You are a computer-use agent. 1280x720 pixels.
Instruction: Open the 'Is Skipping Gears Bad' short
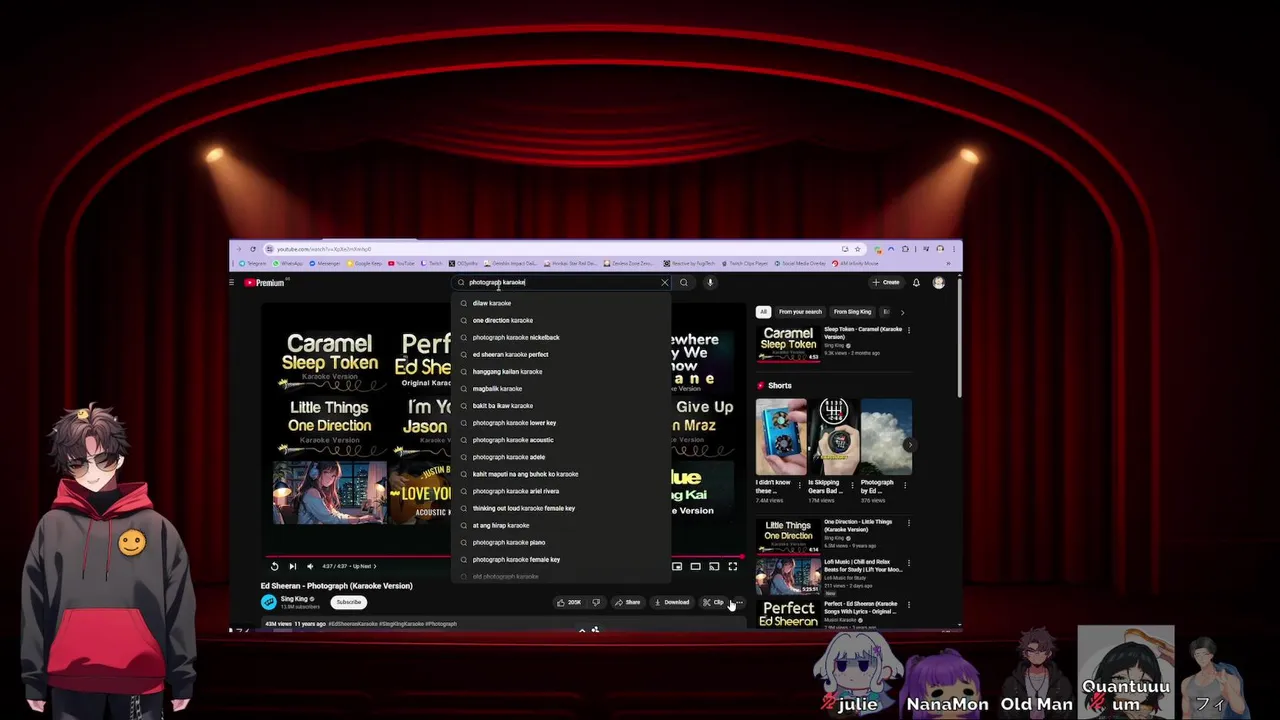coord(833,437)
